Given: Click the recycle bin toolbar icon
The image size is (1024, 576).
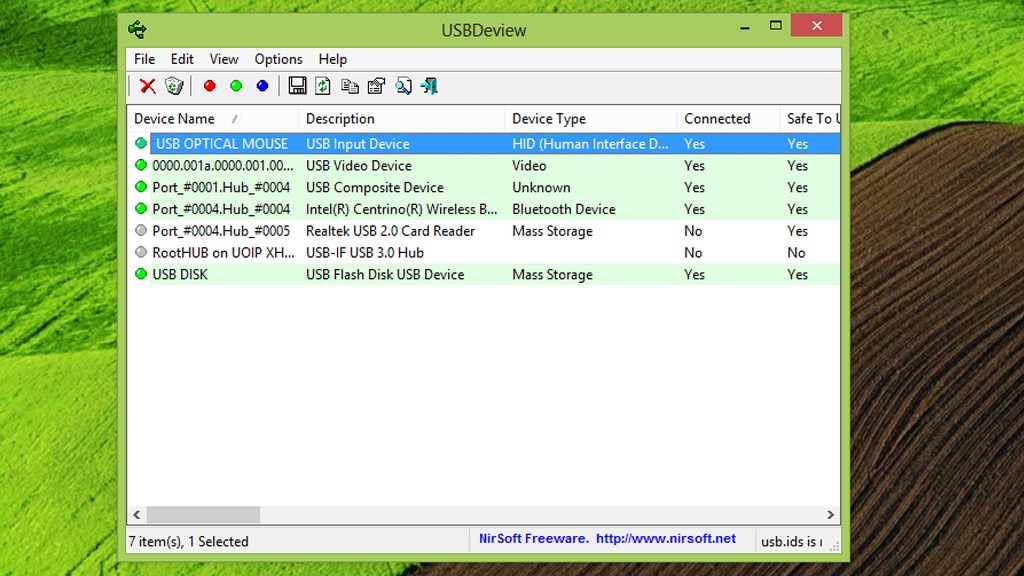Looking at the screenshot, I should click(x=174, y=86).
